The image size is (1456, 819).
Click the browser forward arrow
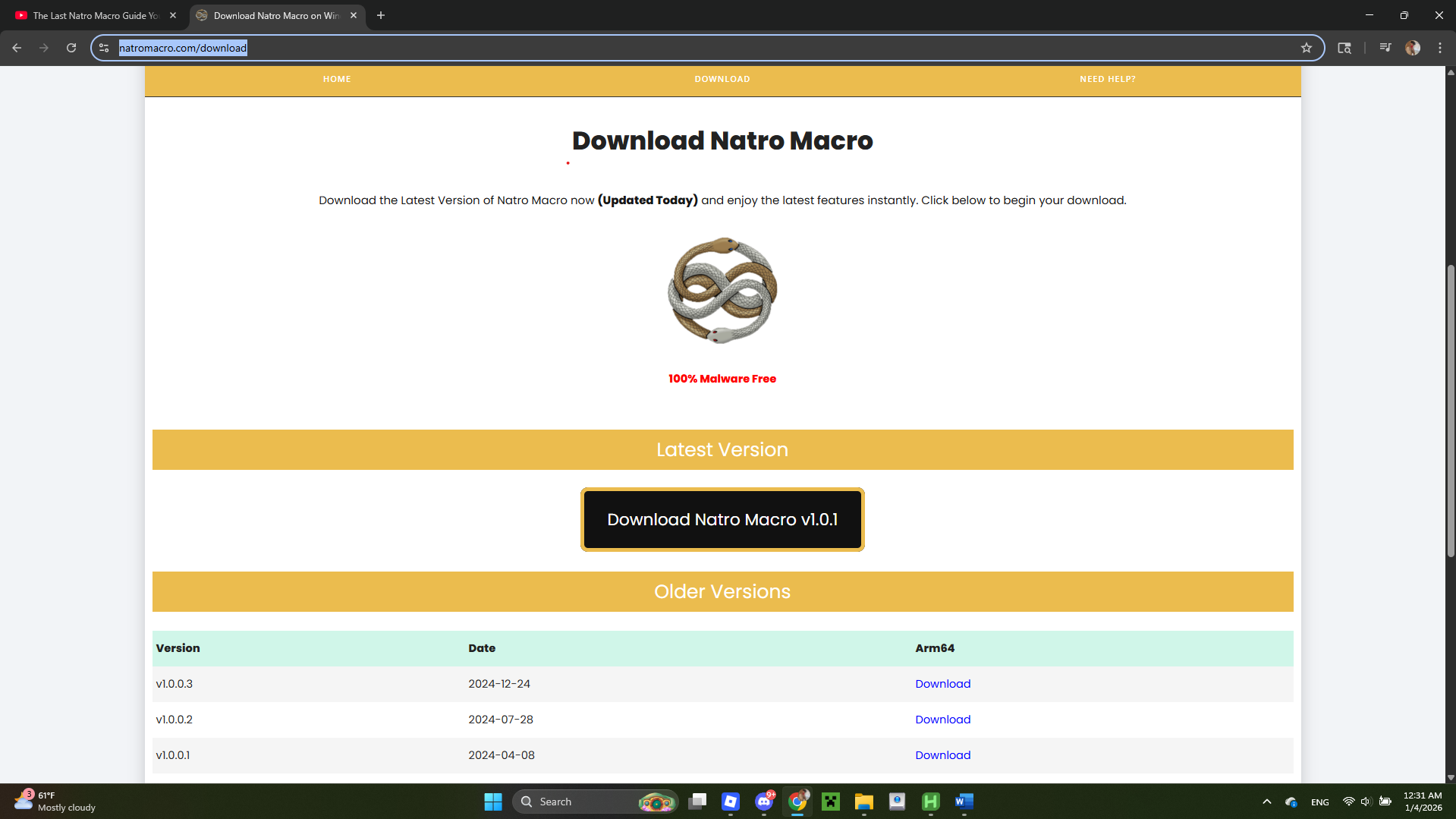(44, 48)
